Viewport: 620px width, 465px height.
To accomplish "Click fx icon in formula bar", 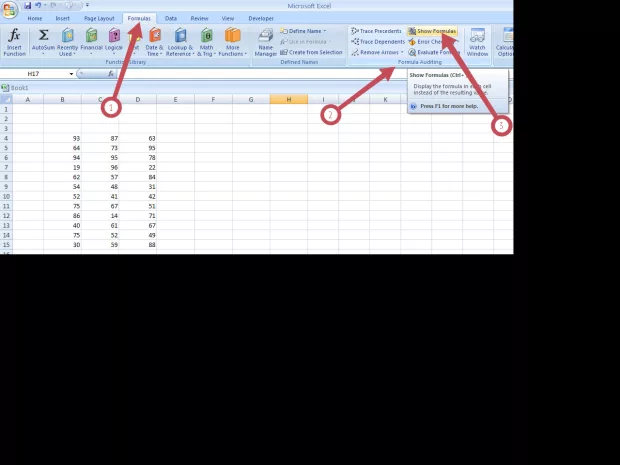I will click(111, 74).
